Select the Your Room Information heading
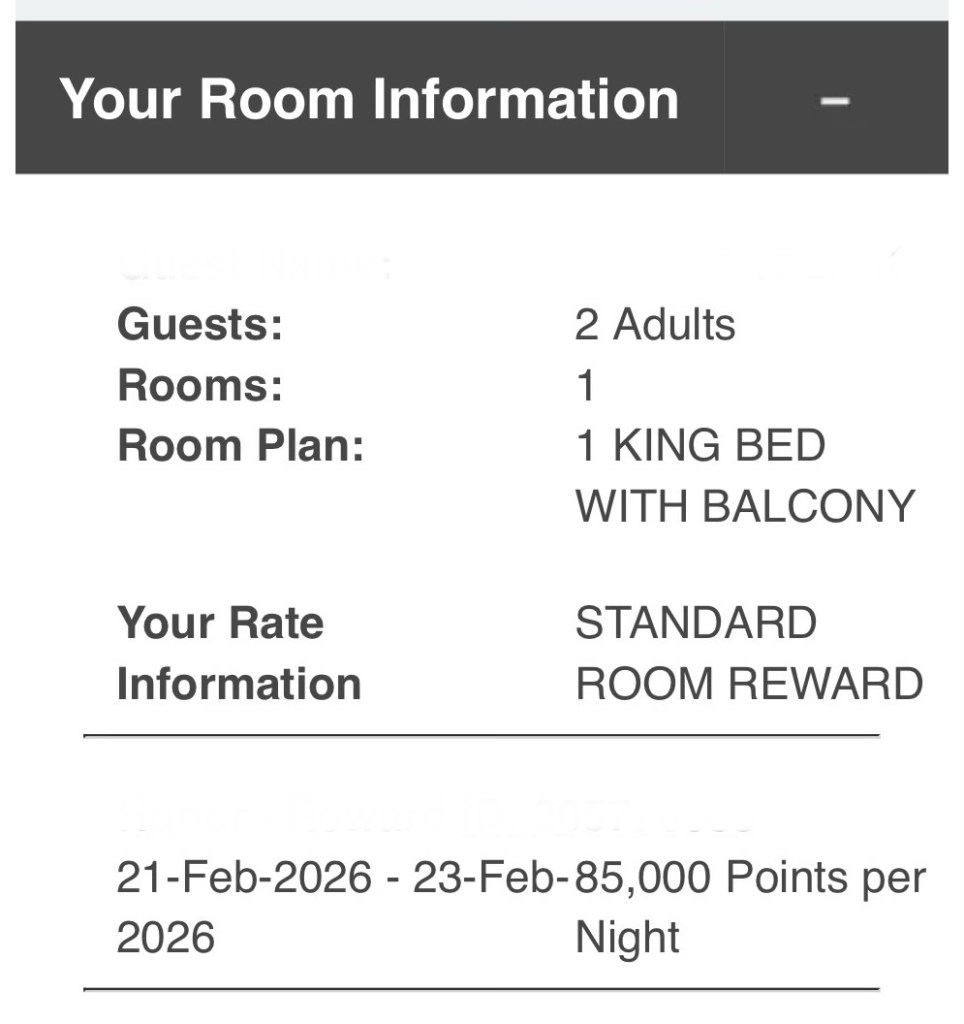This screenshot has width=964, height=1024. (x=369, y=99)
